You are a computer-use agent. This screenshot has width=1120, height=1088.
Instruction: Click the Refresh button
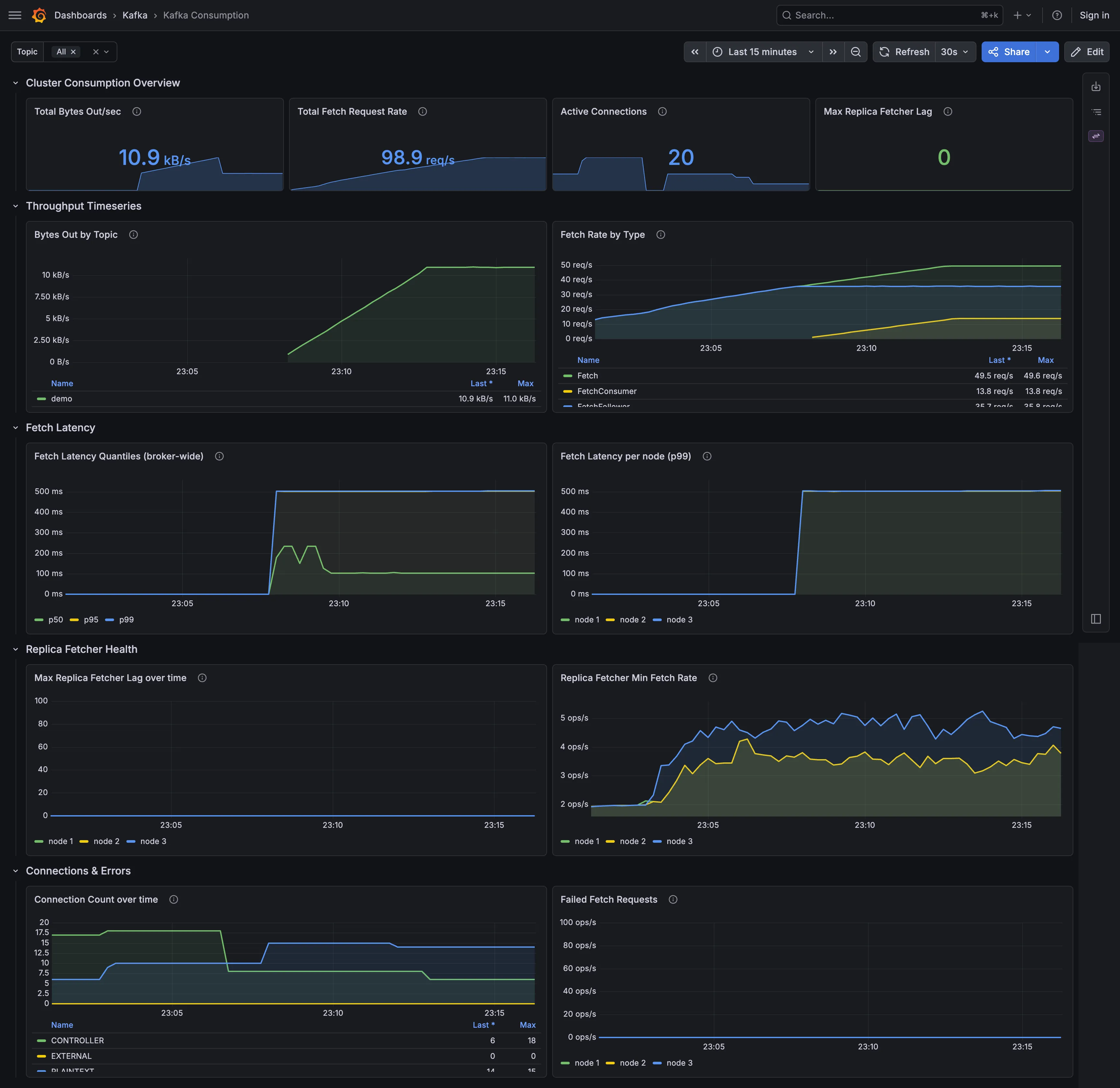pos(904,52)
